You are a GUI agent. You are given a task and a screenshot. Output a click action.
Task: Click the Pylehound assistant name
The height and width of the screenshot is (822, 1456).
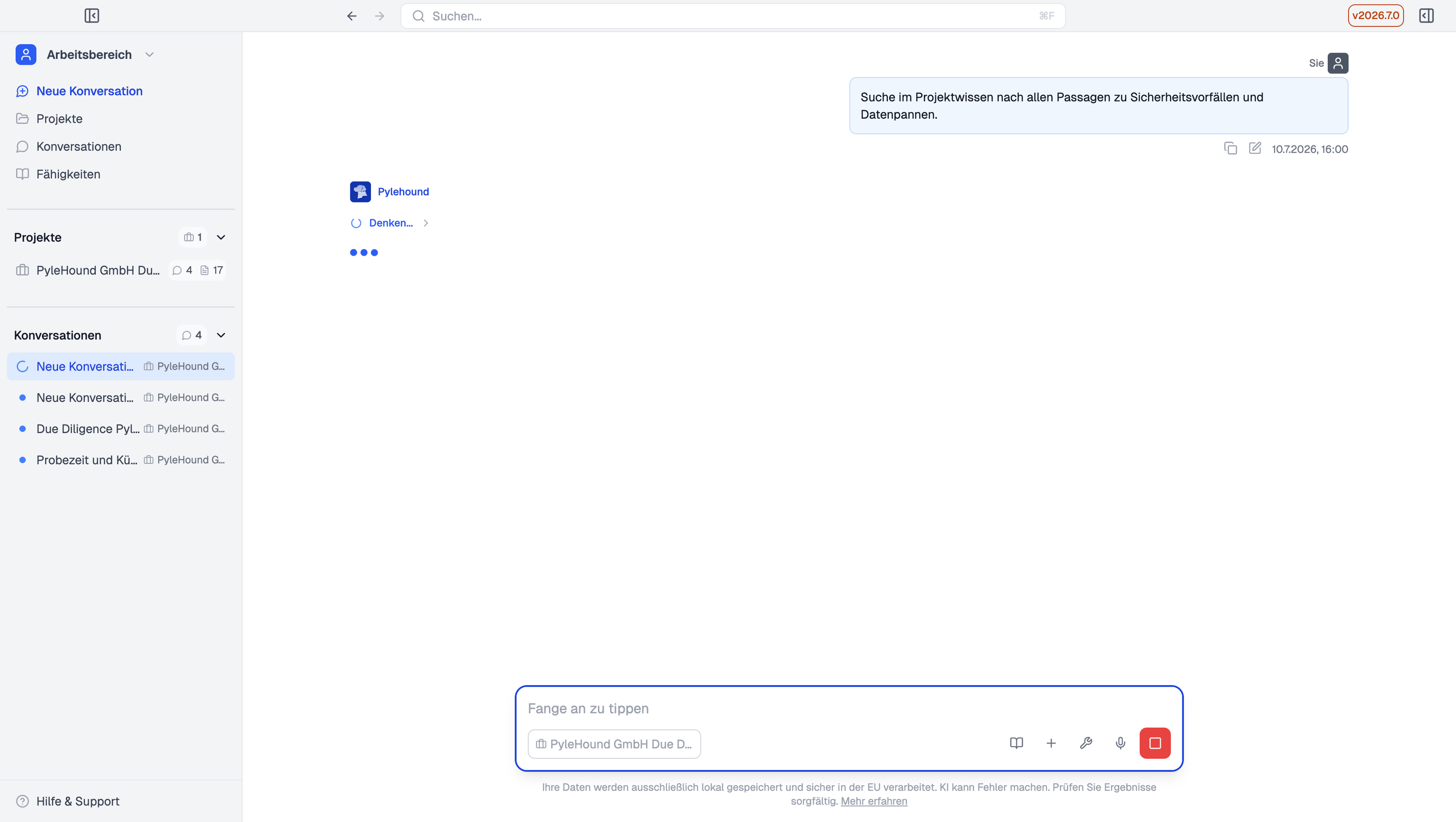click(x=403, y=191)
